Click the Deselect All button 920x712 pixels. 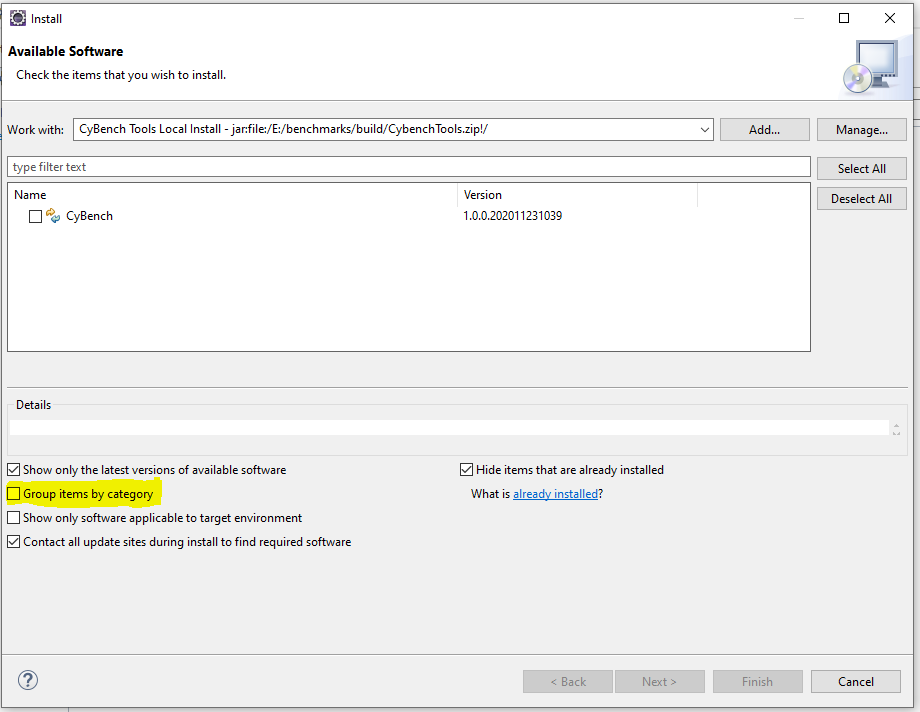[861, 198]
